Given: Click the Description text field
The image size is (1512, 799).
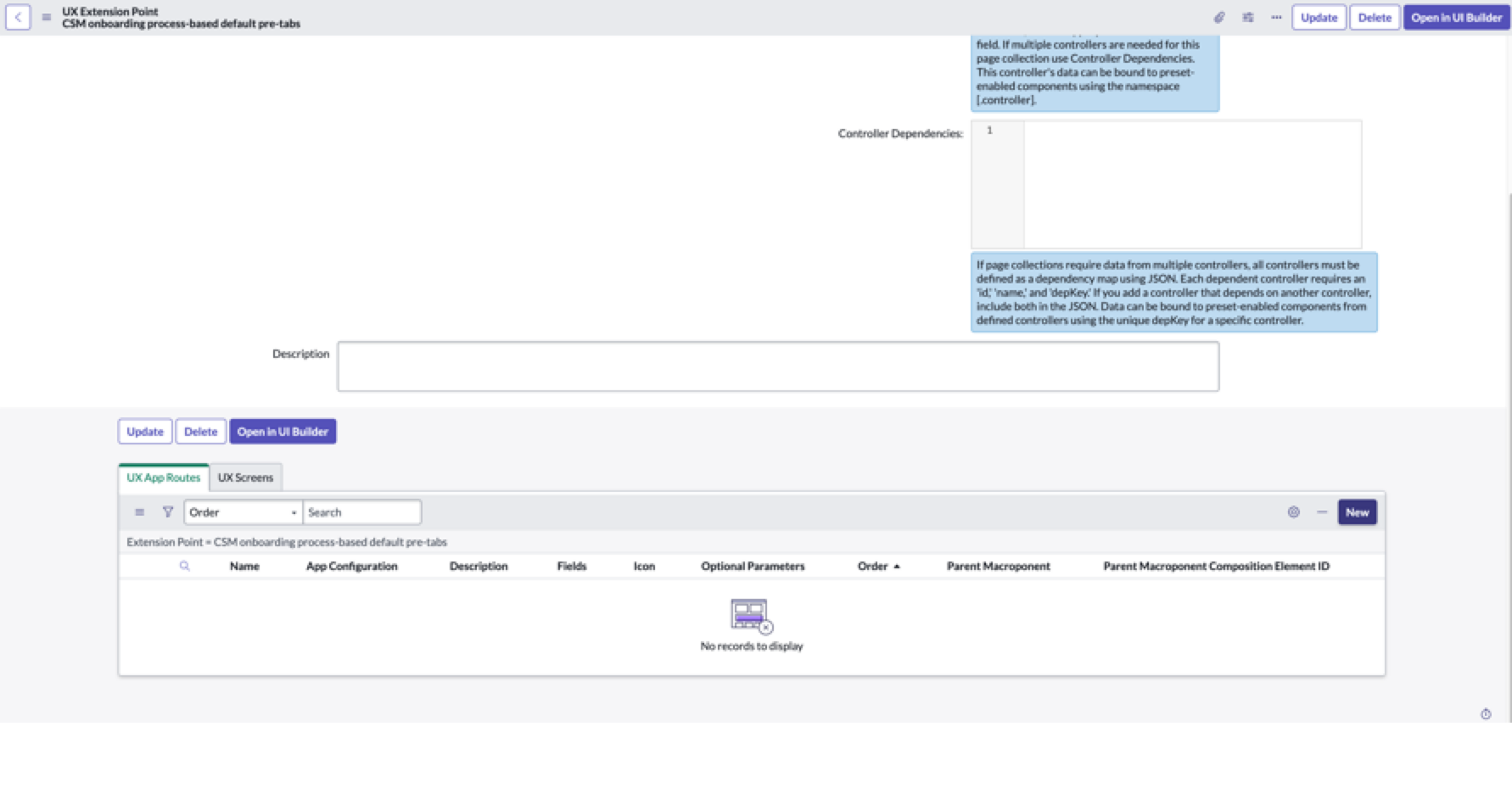Looking at the screenshot, I should pyautogui.click(x=778, y=366).
